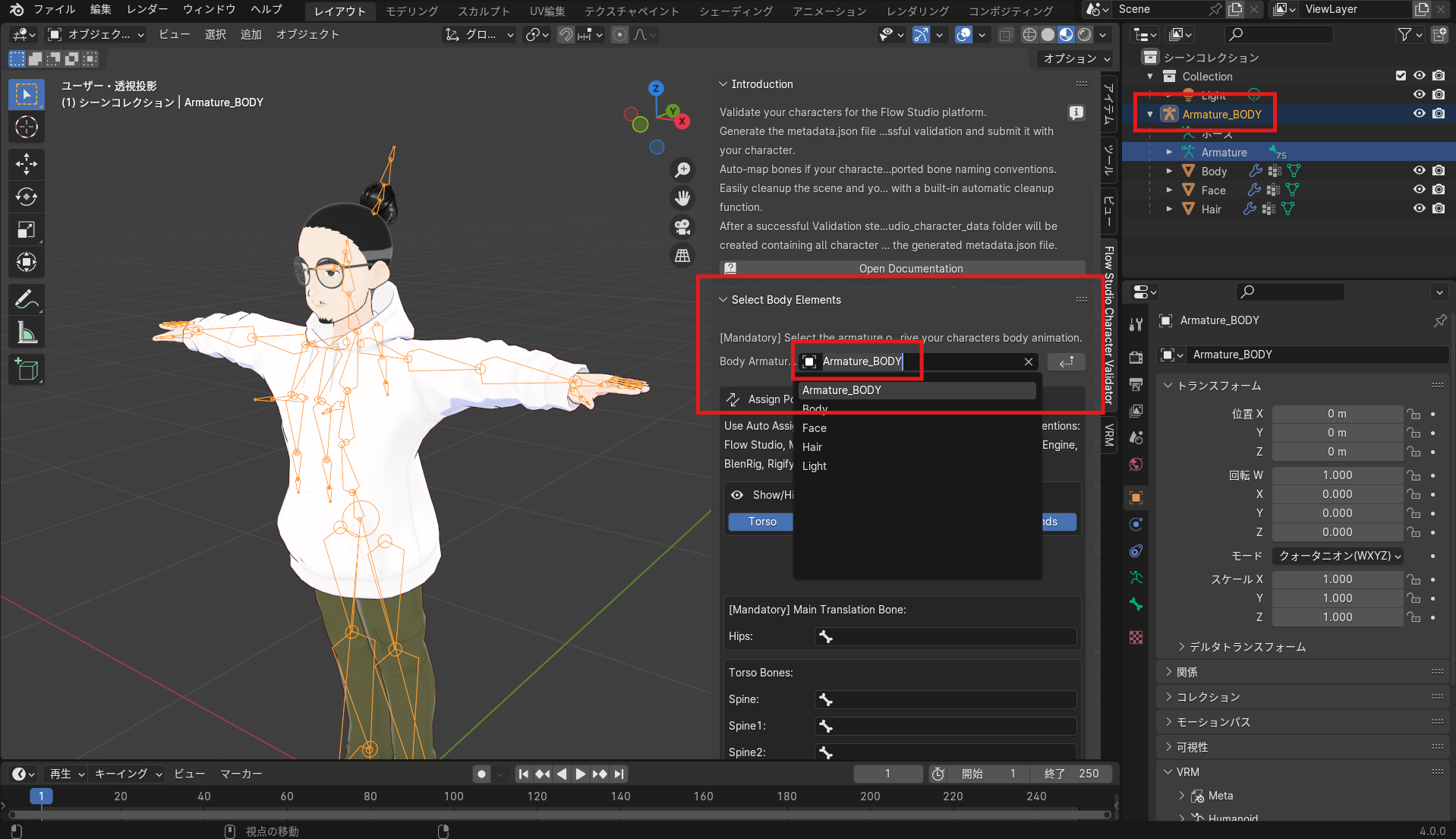Click frame 100 on the timeline ruler

point(453,796)
